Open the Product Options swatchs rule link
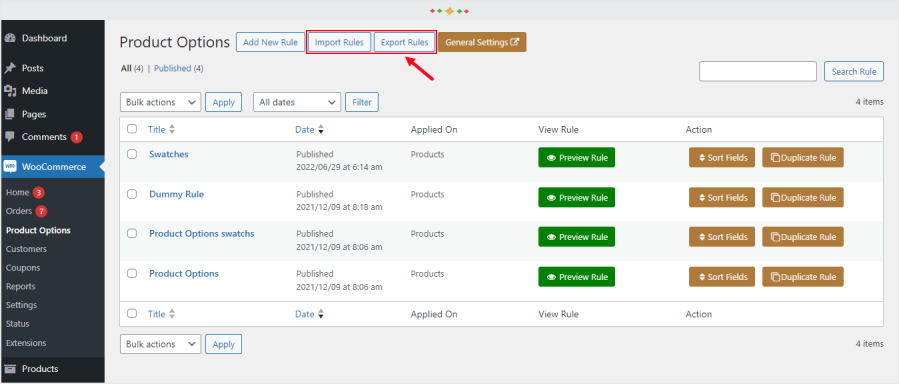899x384 pixels. [202, 234]
